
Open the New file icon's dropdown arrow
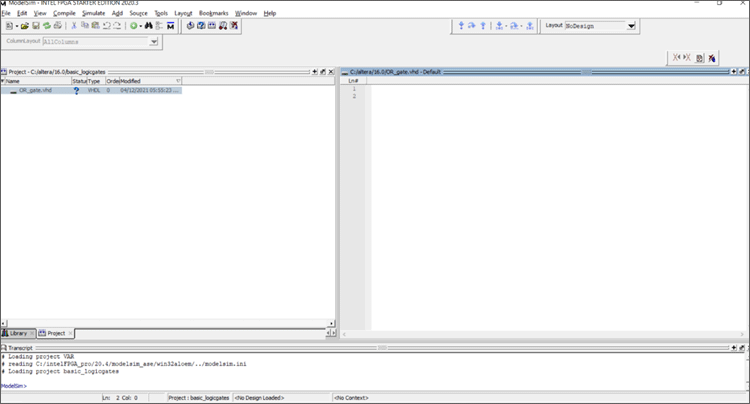pyautogui.click(x=17, y=26)
